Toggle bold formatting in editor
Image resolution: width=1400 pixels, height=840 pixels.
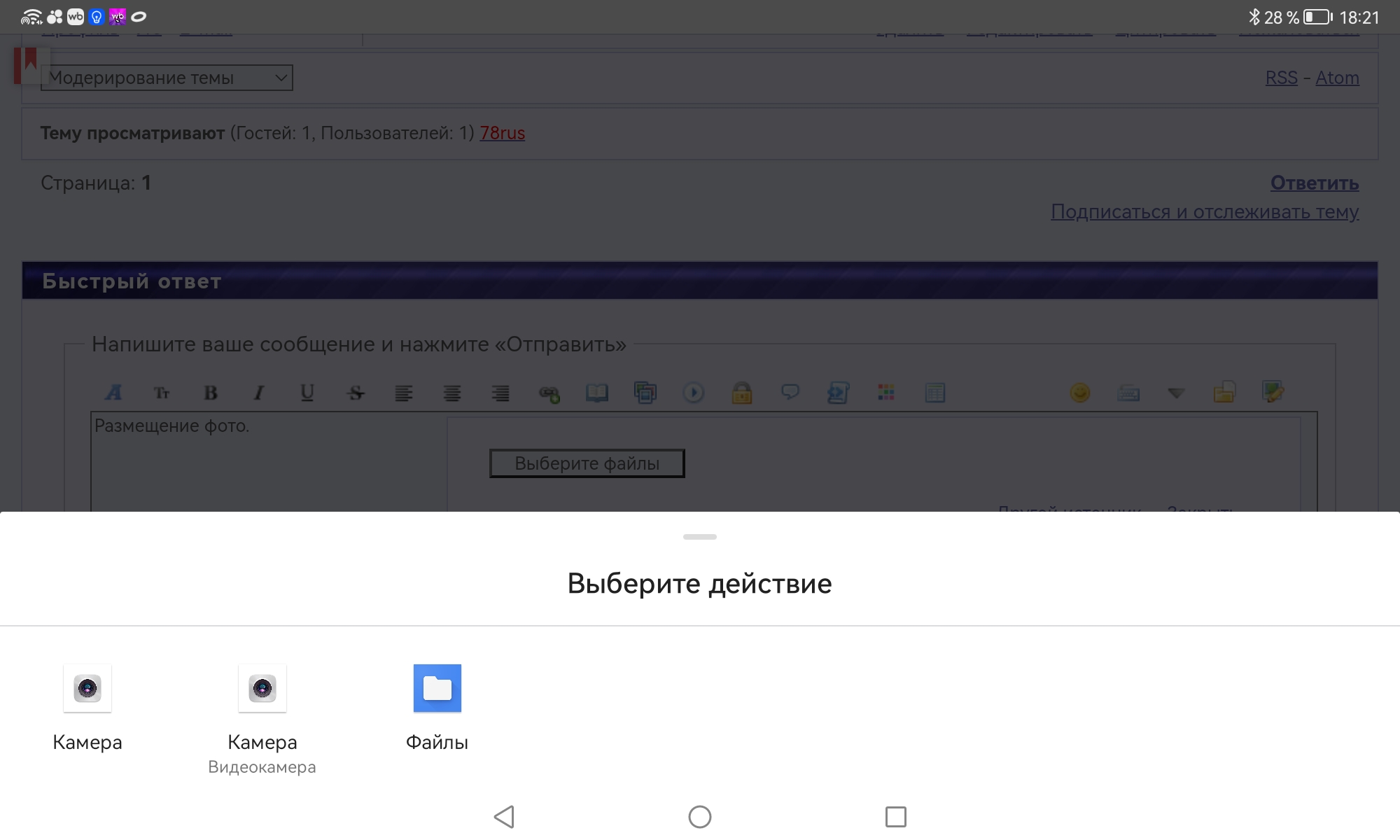[210, 393]
